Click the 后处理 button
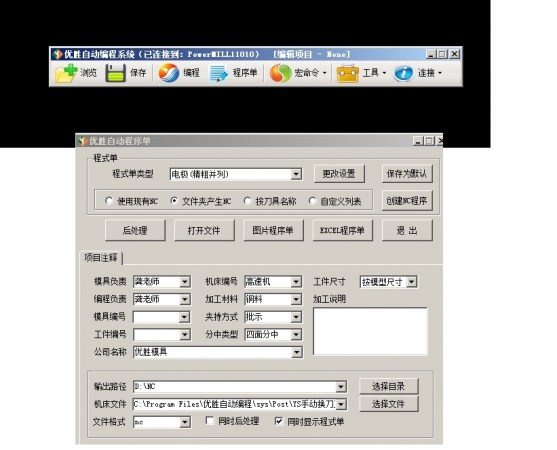The width and height of the screenshot is (557, 450). [135, 230]
